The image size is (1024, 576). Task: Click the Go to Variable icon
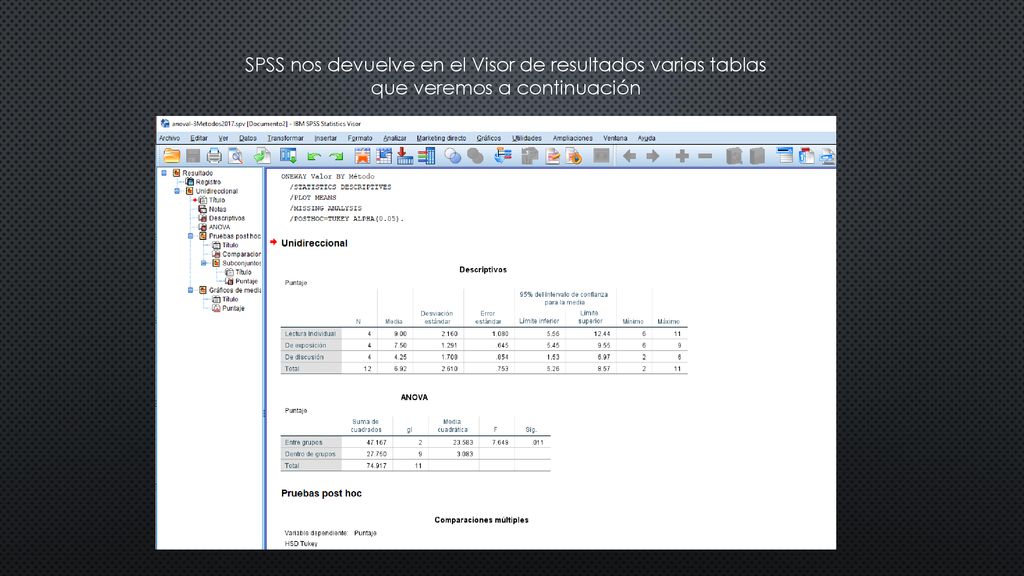[x=405, y=155]
